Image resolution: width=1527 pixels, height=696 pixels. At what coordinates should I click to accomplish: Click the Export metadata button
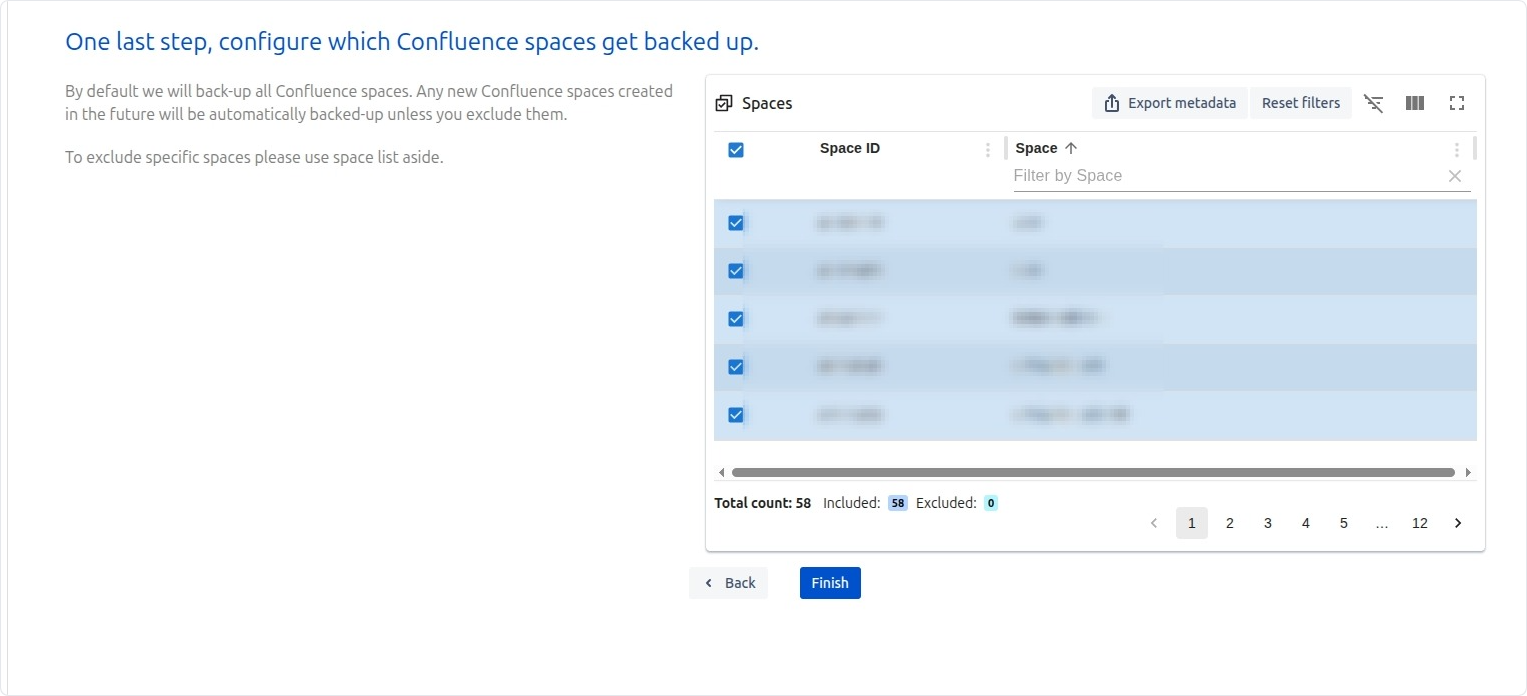pos(1170,103)
